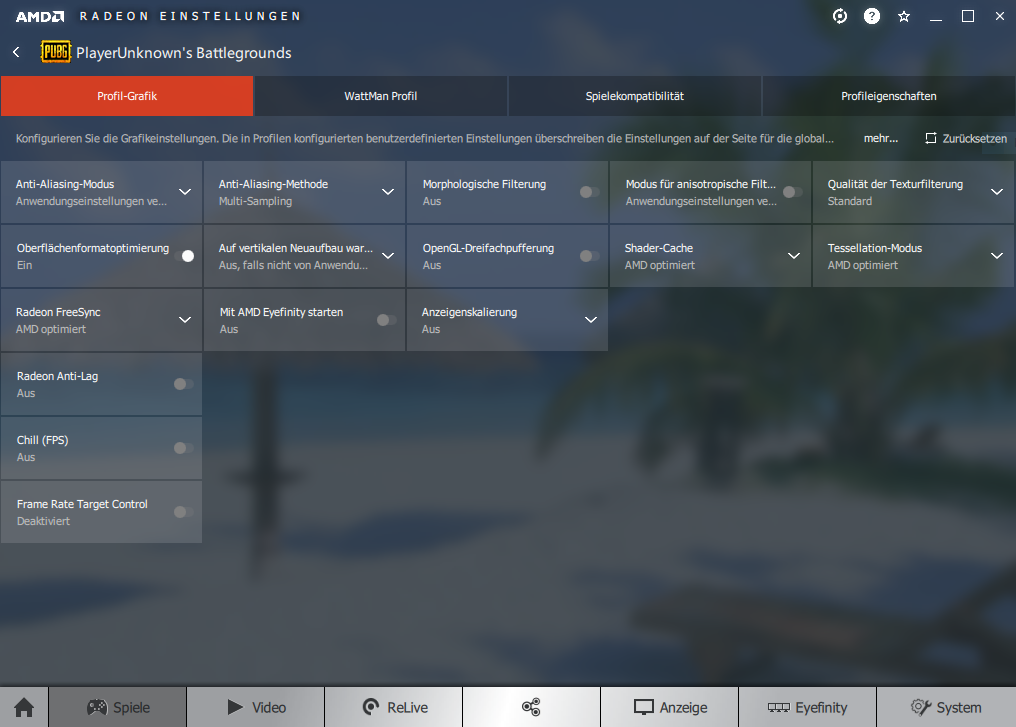
Task: Click the mehr... link
Action: (x=881, y=138)
